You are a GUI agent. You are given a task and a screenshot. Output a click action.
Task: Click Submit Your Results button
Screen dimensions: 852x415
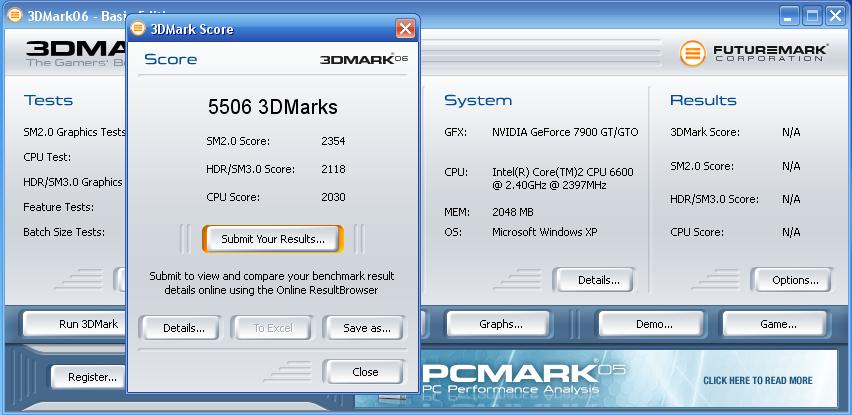tap(273, 239)
